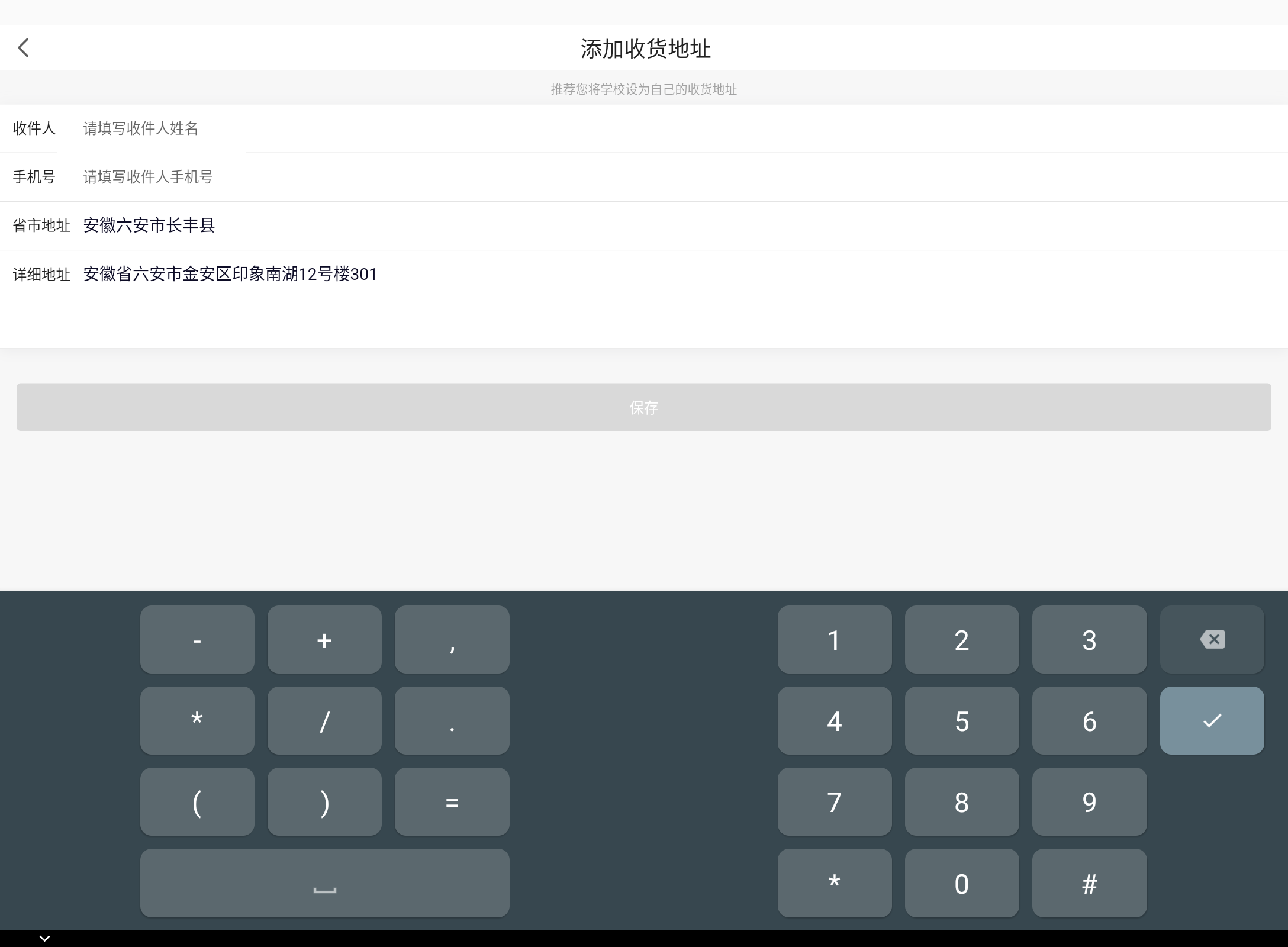Tap the equals sign key

pyautogui.click(x=452, y=801)
